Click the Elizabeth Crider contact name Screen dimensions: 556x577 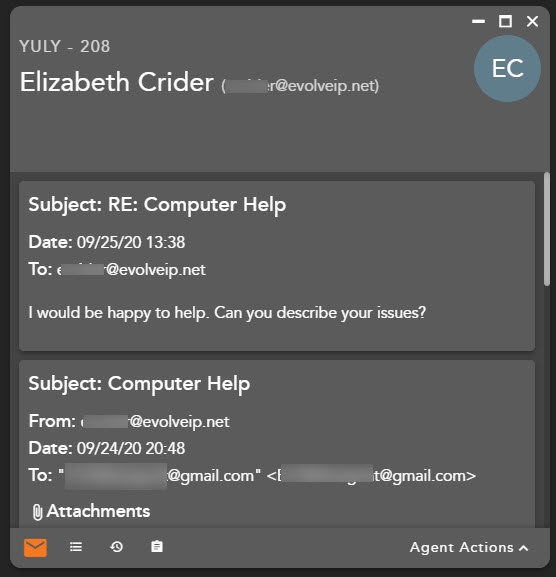pyautogui.click(x=116, y=82)
